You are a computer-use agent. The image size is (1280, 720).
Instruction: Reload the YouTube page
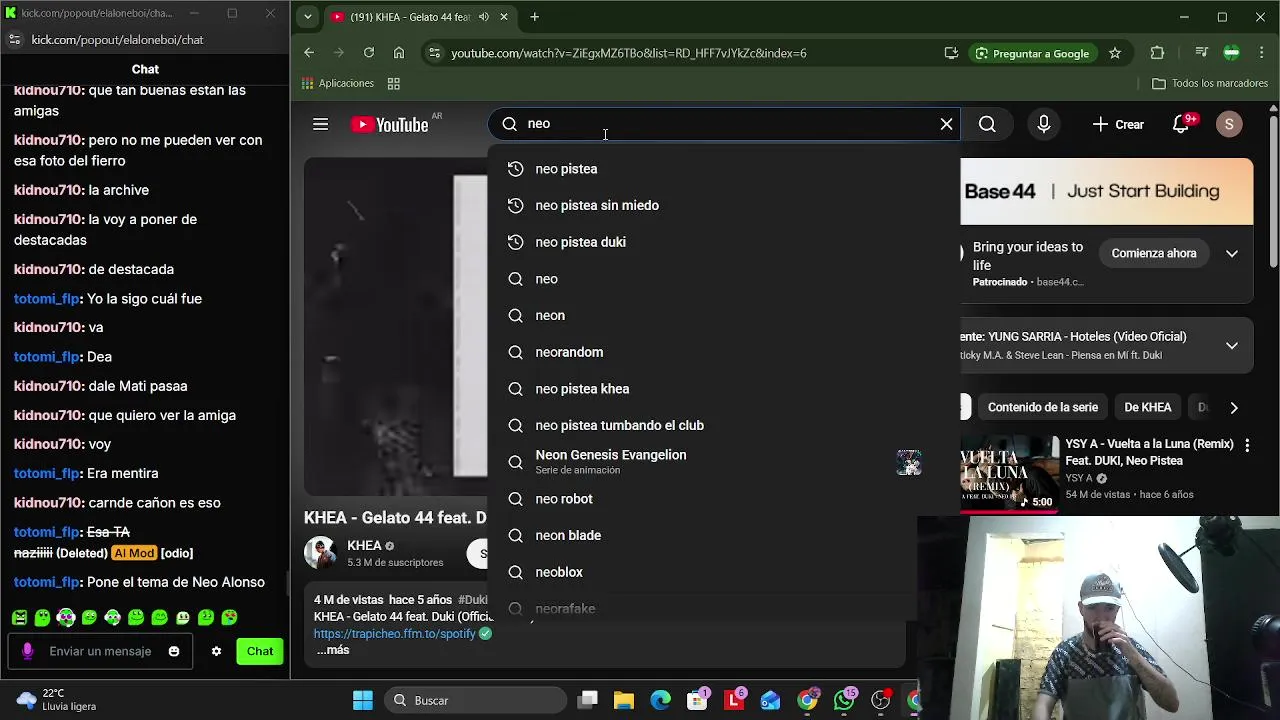pos(369,53)
